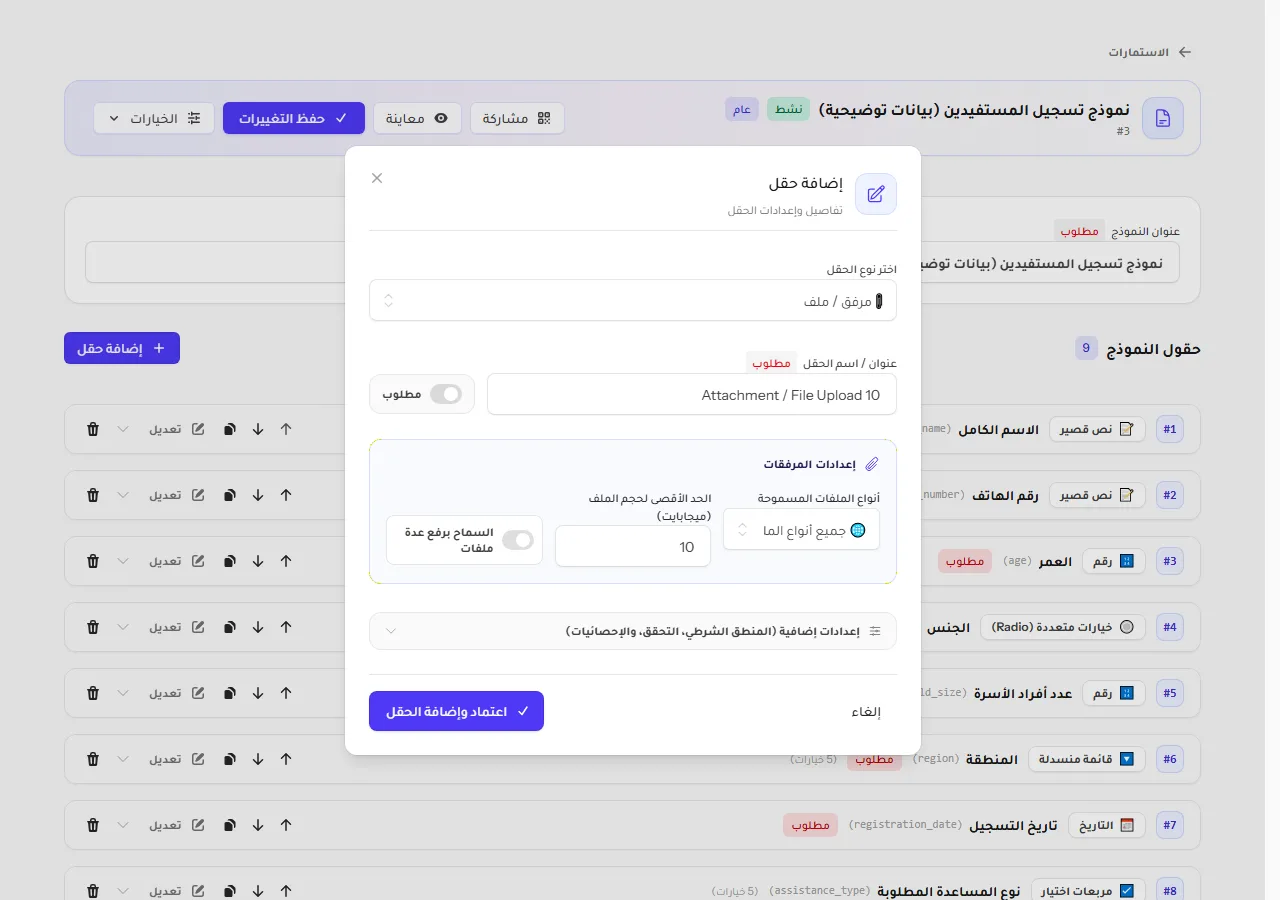The image size is (1280, 900).
Task: Click the "نص قصير" type badge on row #1
Action: tap(1097, 429)
